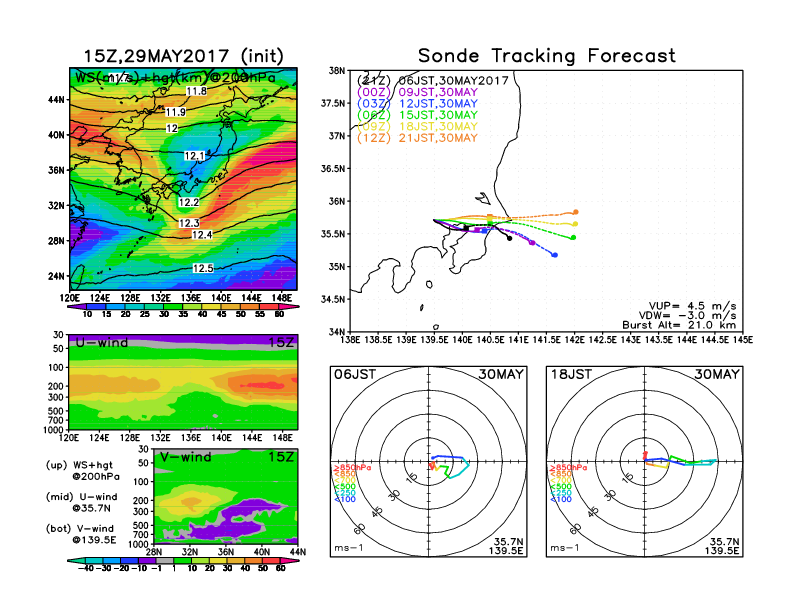Pick the gray -1 to 1 swatch on bottom colorbar
792x612 pixels.
coord(165,561)
